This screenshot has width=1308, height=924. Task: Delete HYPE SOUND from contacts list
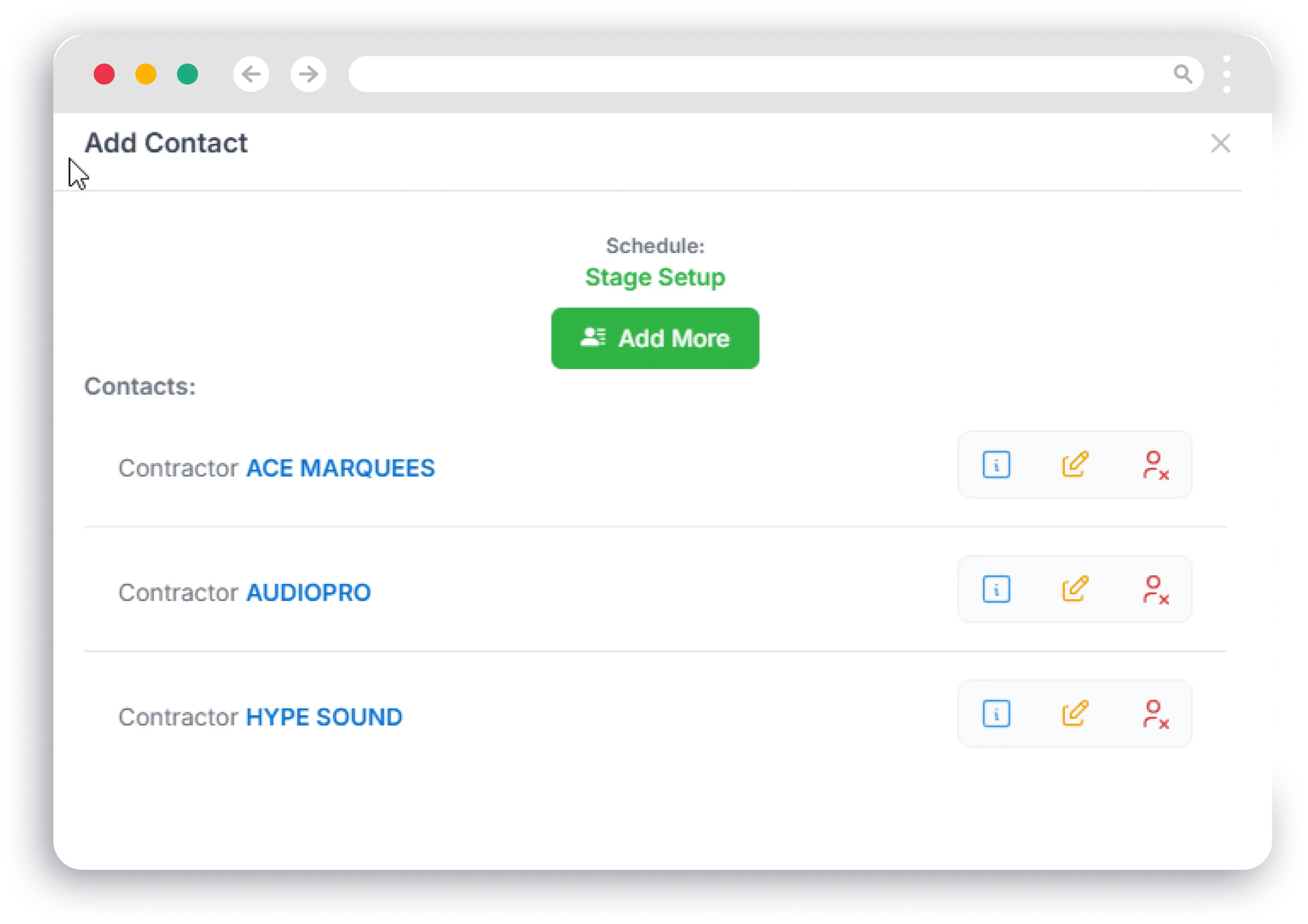point(1155,714)
